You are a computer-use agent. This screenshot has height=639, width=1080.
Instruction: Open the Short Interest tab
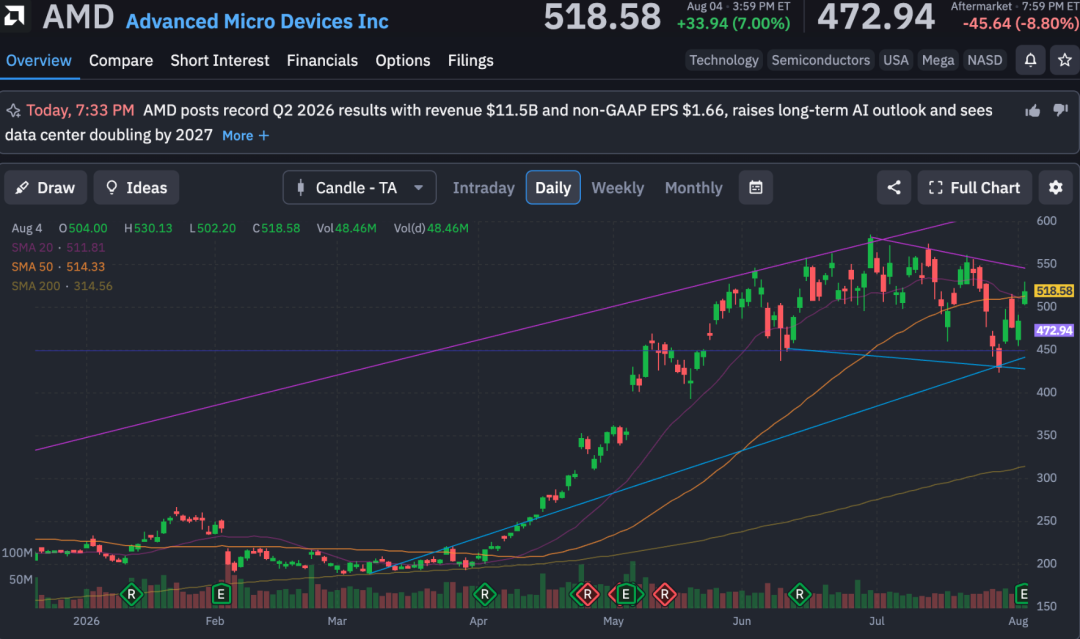[220, 61]
